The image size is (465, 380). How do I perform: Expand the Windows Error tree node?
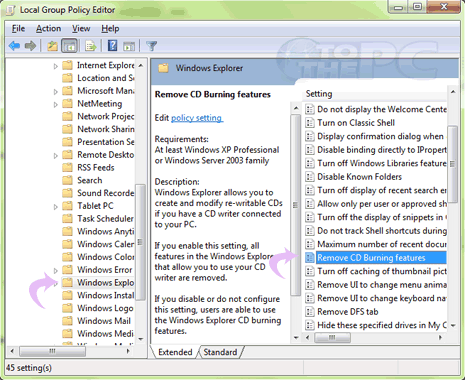[x=56, y=270]
